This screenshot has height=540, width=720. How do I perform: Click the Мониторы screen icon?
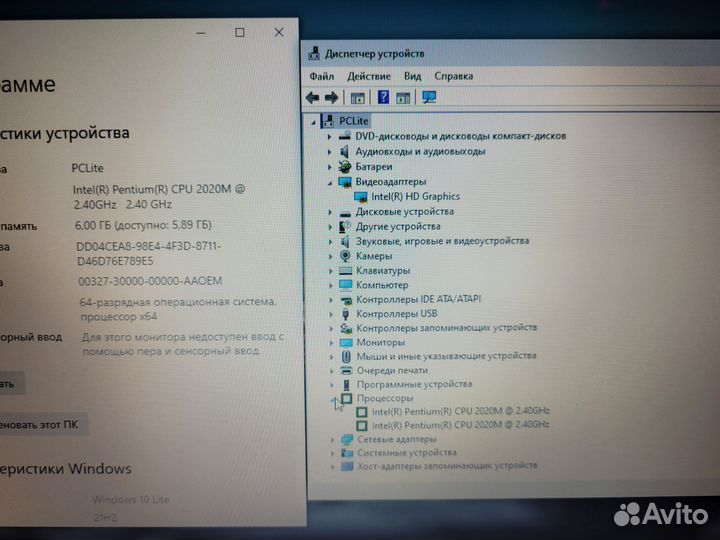(346, 343)
